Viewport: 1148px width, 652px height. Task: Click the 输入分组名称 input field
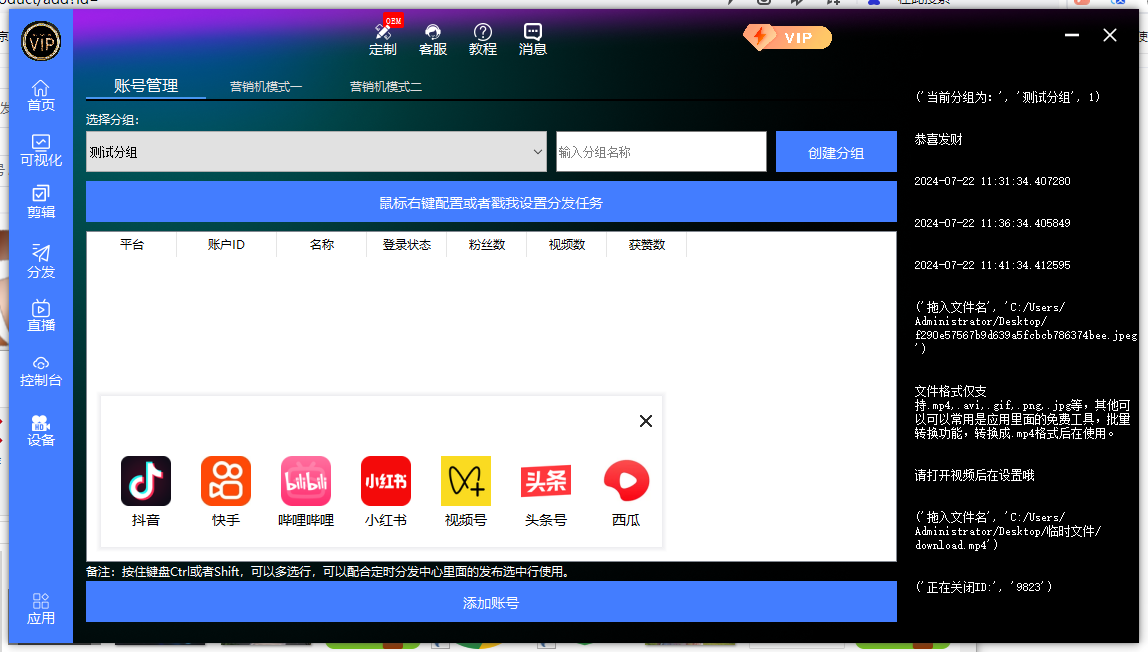[x=661, y=152]
